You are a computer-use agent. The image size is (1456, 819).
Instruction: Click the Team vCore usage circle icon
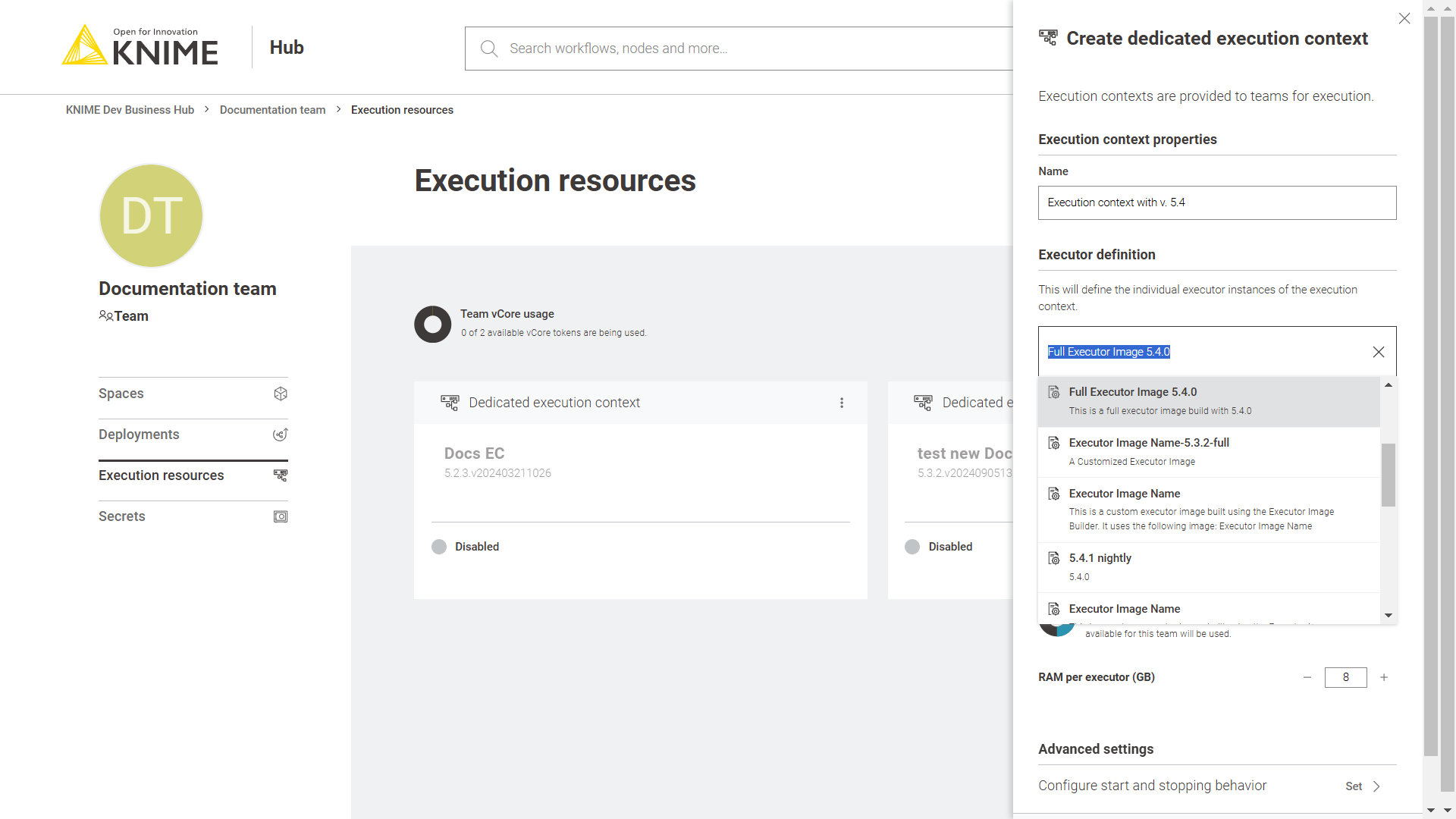tap(432, 323)
